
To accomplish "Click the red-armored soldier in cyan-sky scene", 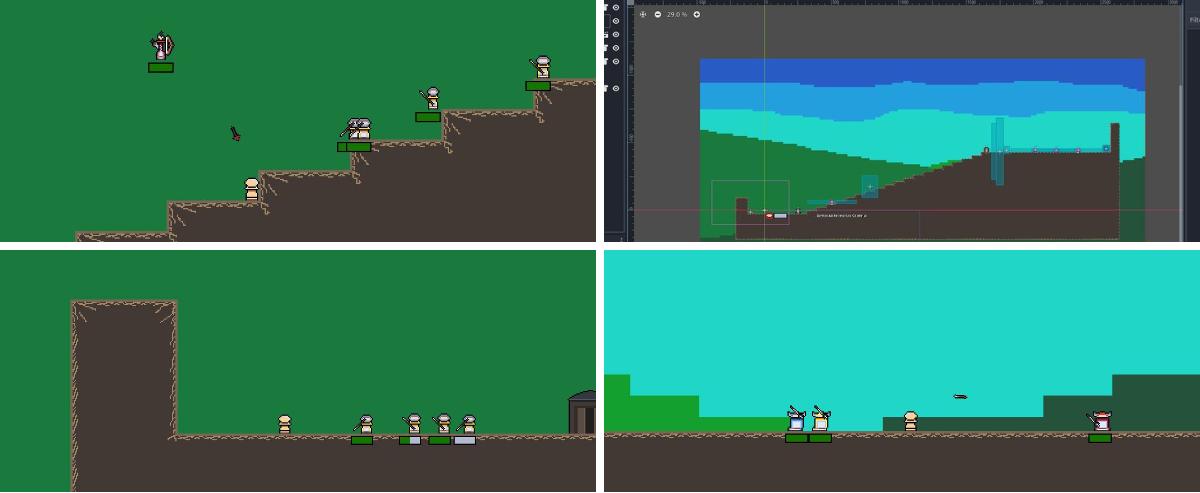I will 1100,420.
